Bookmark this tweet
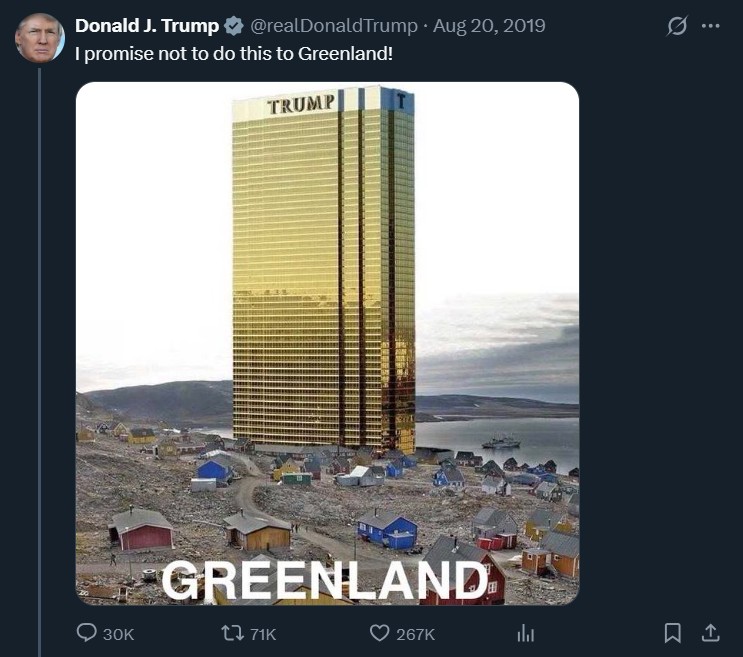 coord(673,633)
